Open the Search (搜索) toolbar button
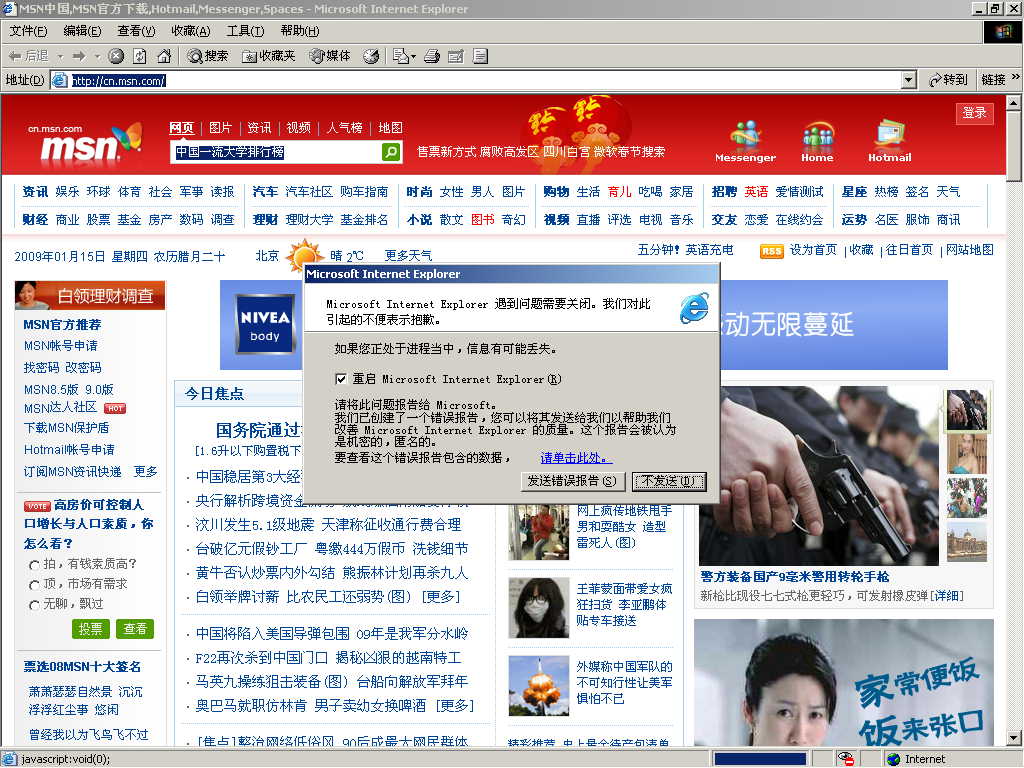 (208, 56)
